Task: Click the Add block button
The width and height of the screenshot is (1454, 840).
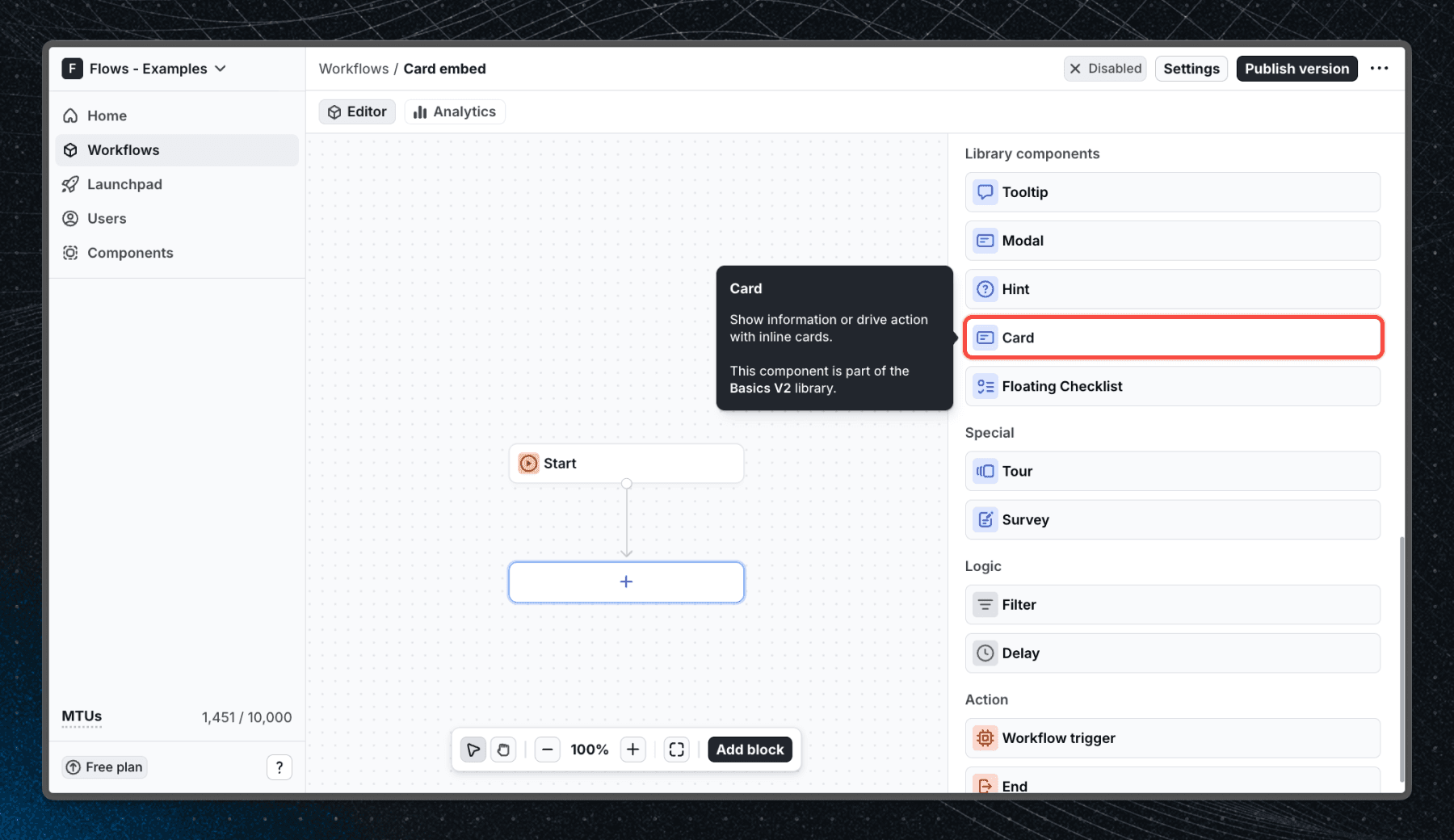Action: click(x=750, y=750)
